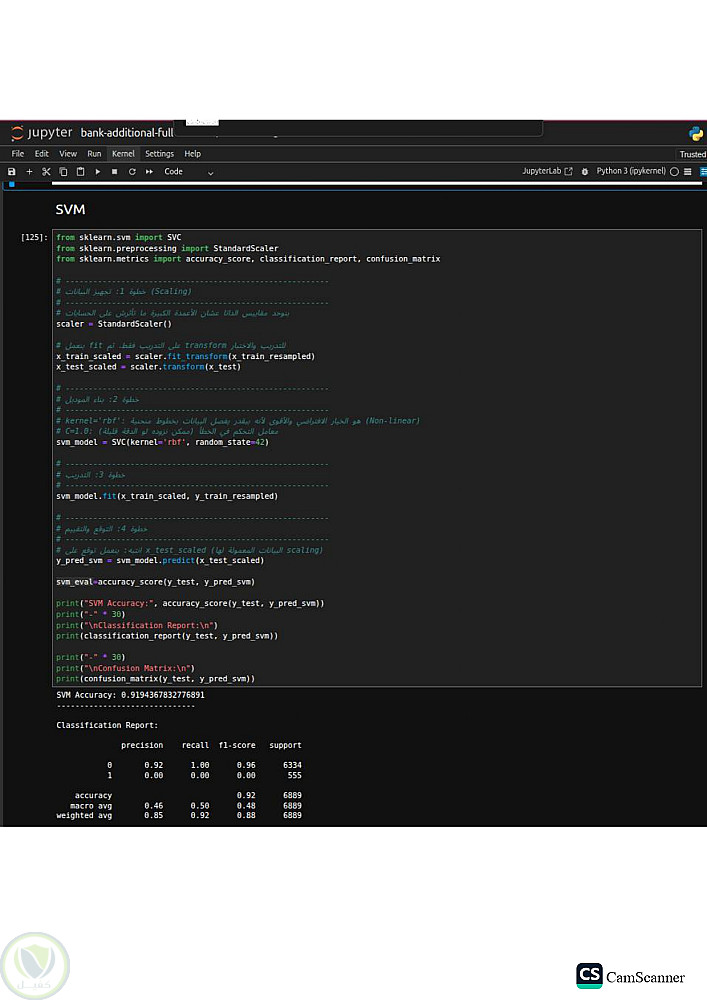Interrupt the kernel with the stop icon

pos(115,172)
